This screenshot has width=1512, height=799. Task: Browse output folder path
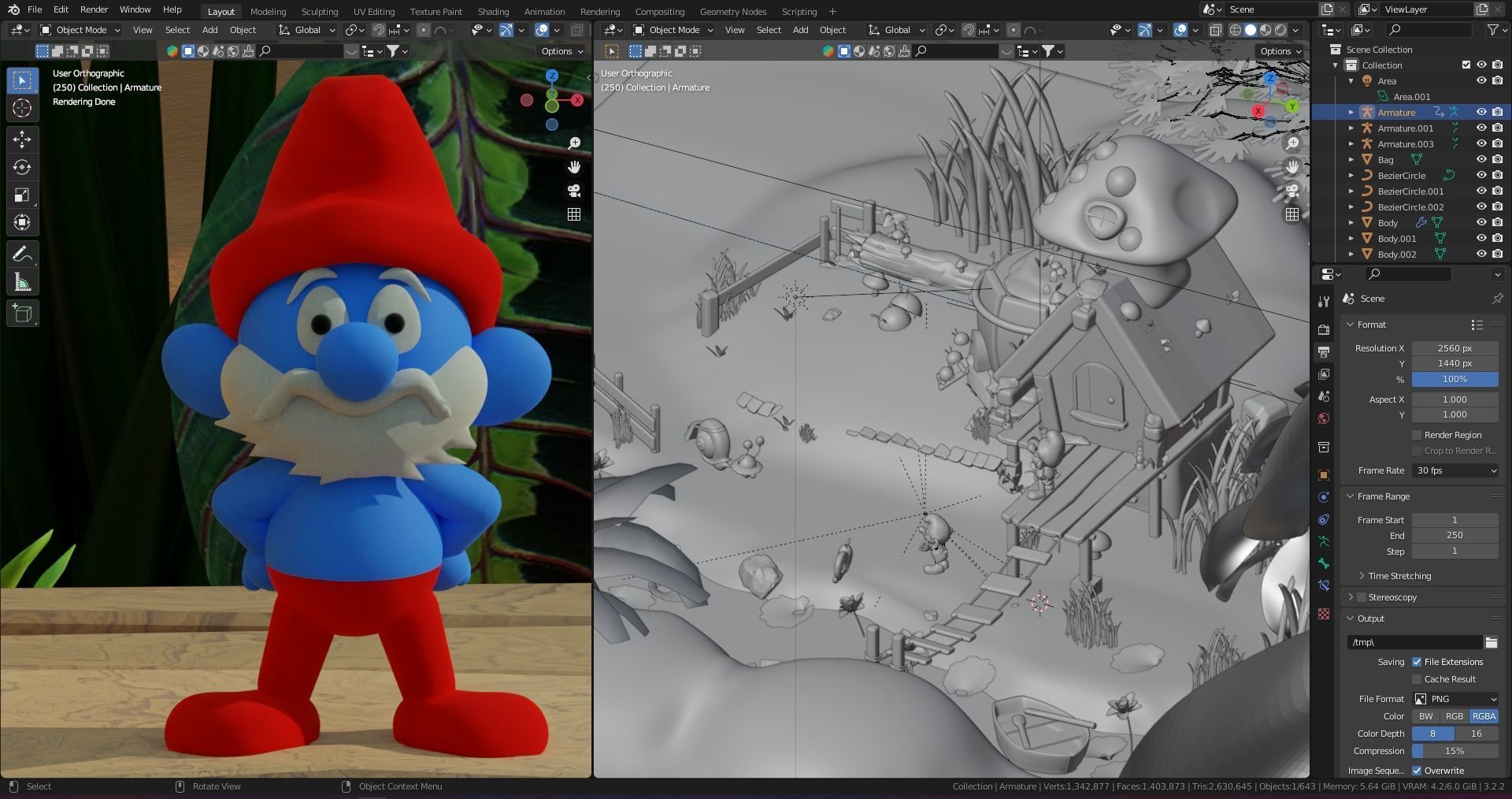coord(1491,642)
